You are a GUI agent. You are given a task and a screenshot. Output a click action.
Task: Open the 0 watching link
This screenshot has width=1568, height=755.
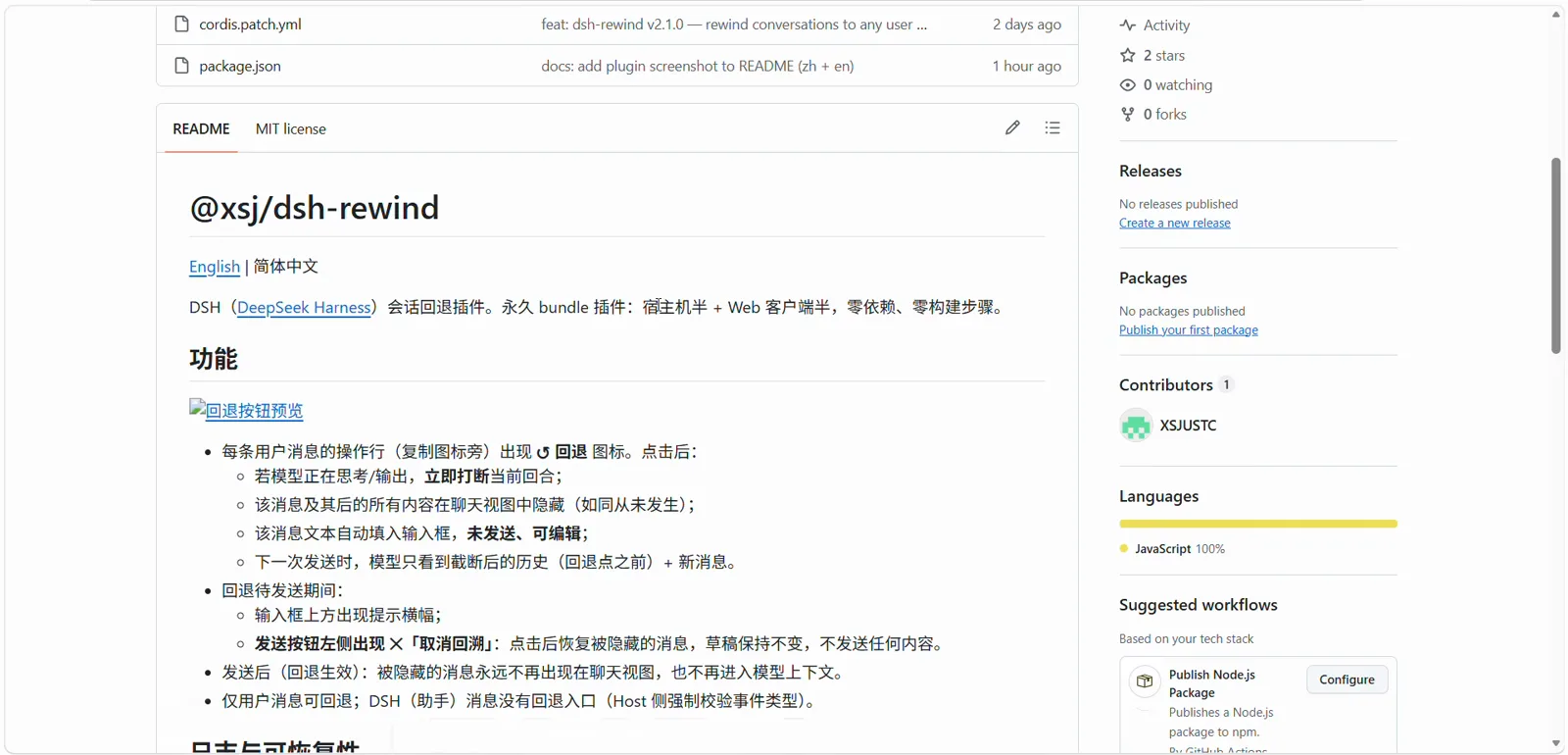pos(1178,85)
